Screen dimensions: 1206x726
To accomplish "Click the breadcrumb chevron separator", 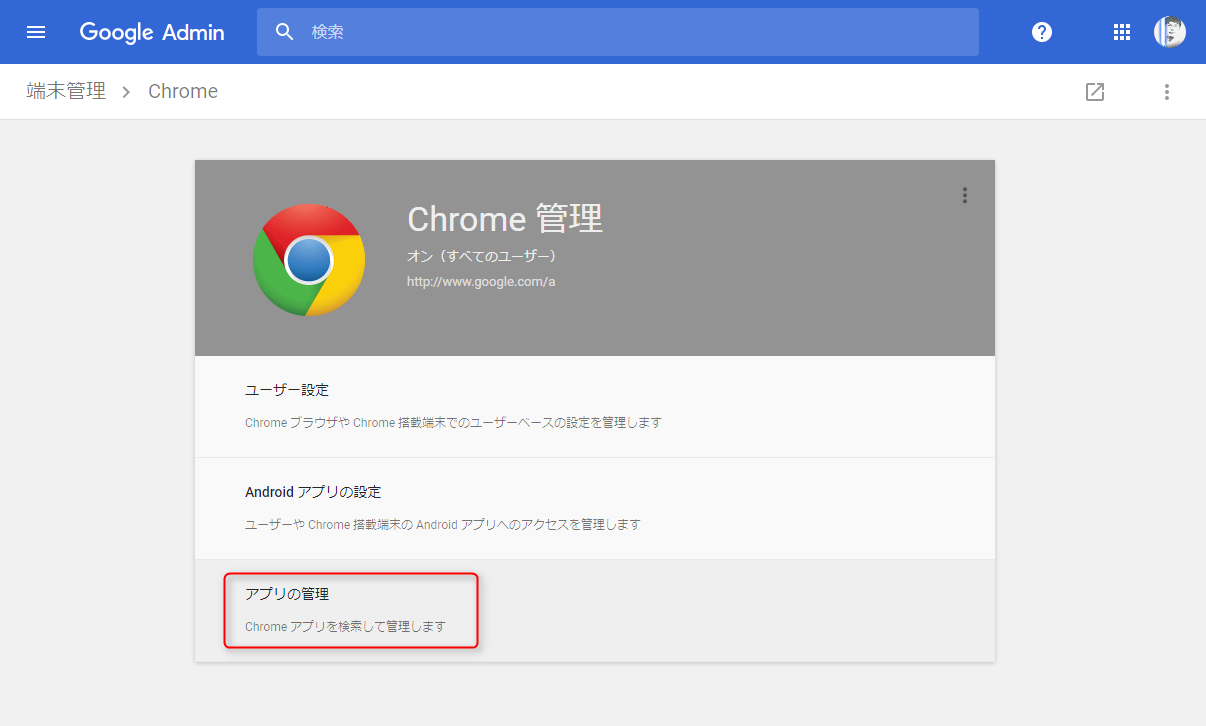I will tap(126, 92).
